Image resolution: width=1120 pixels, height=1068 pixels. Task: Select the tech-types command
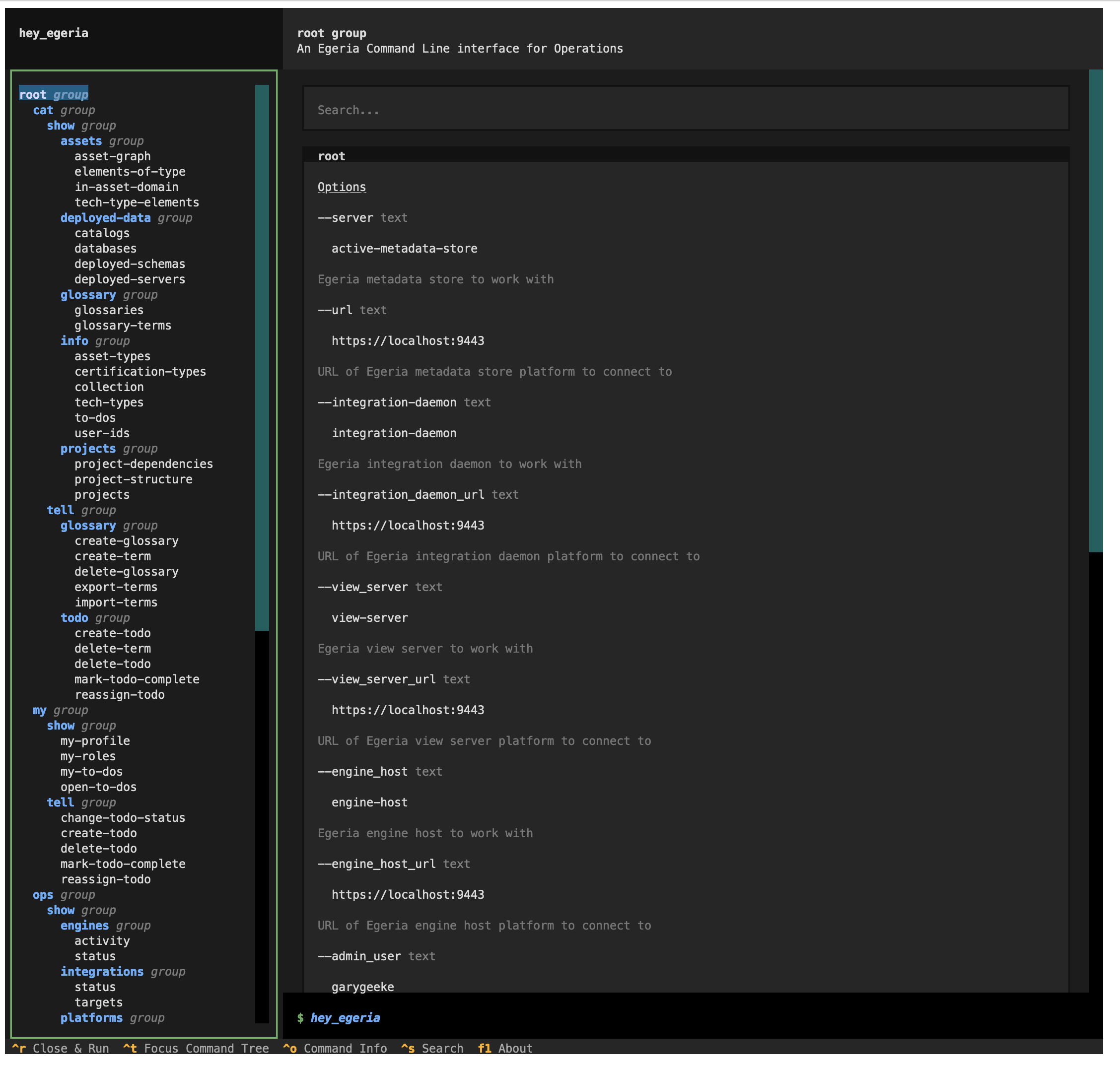tap(109, 402)
